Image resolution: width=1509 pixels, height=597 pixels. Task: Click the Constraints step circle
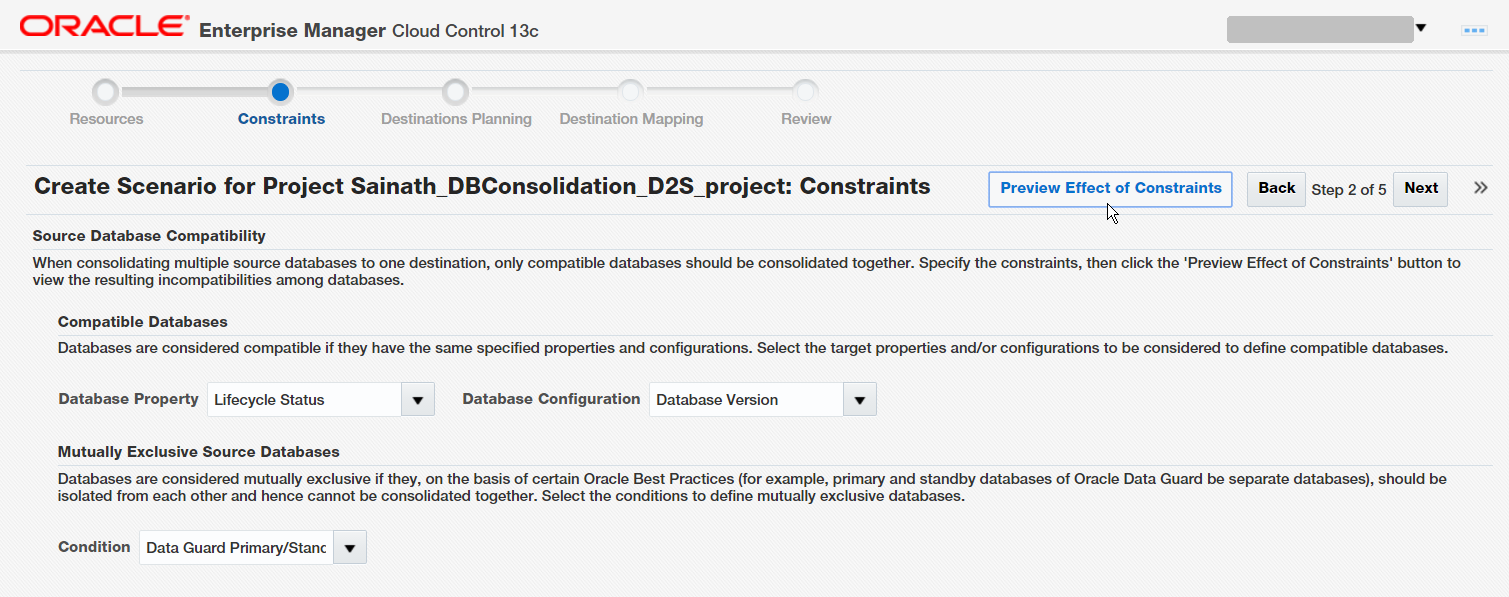281,92
